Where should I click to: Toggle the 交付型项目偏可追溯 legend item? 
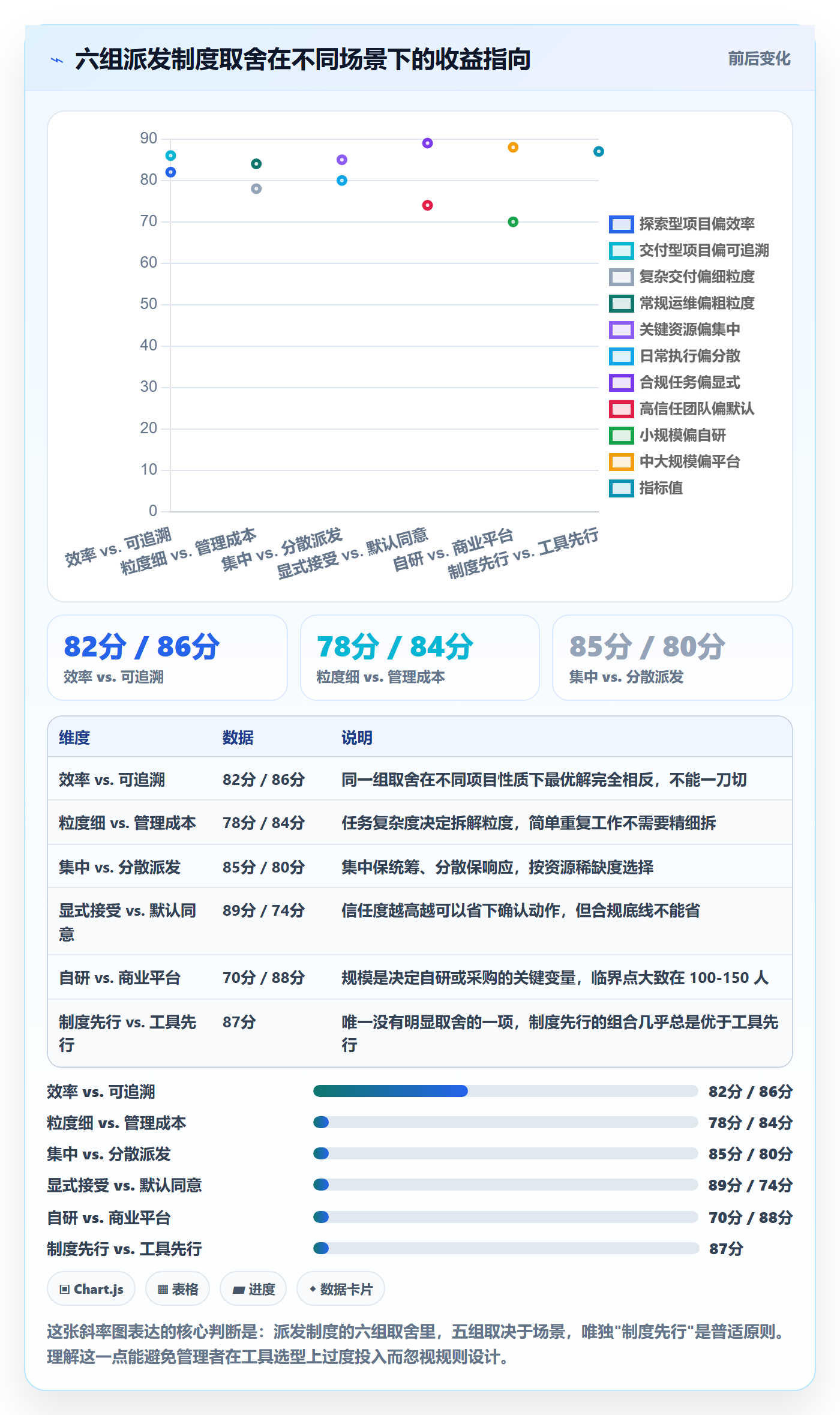tap(689, 250)
